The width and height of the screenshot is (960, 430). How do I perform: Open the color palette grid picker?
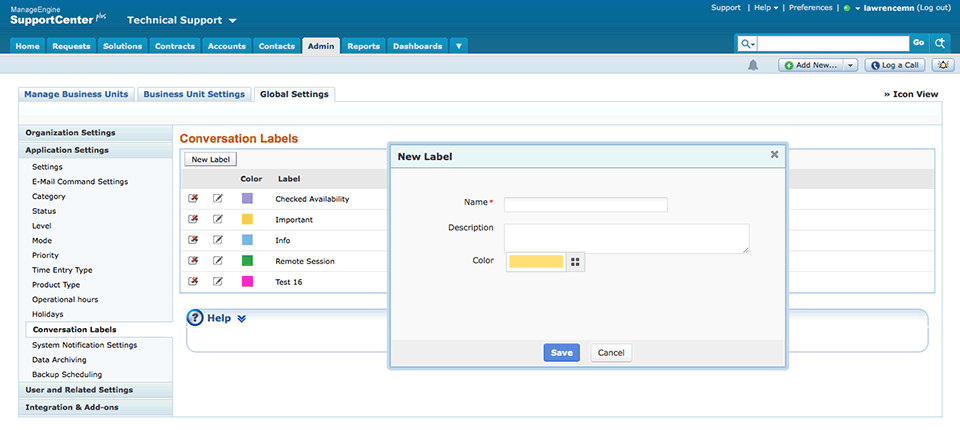pyautogui.click(x=575, y=262)
